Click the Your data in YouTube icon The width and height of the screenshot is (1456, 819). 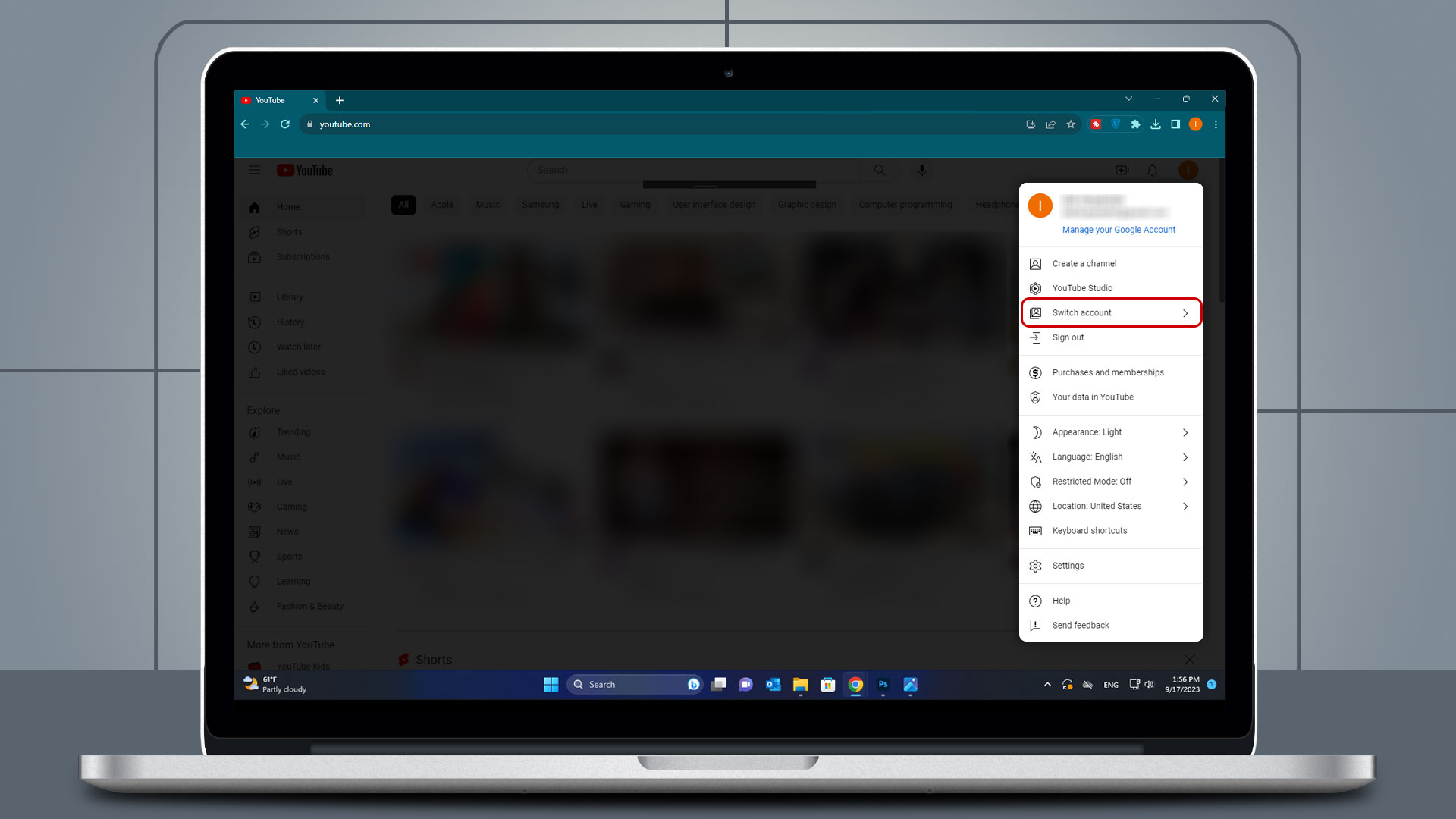point(1036,397)
